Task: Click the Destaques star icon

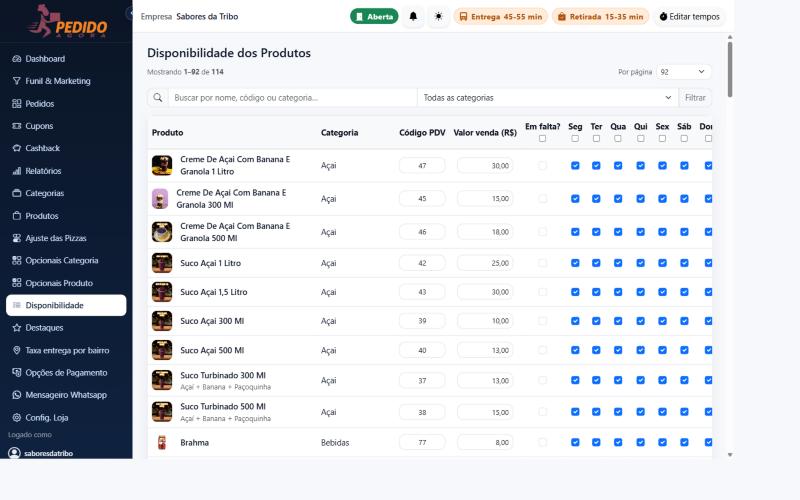Action: pos(16,328)
